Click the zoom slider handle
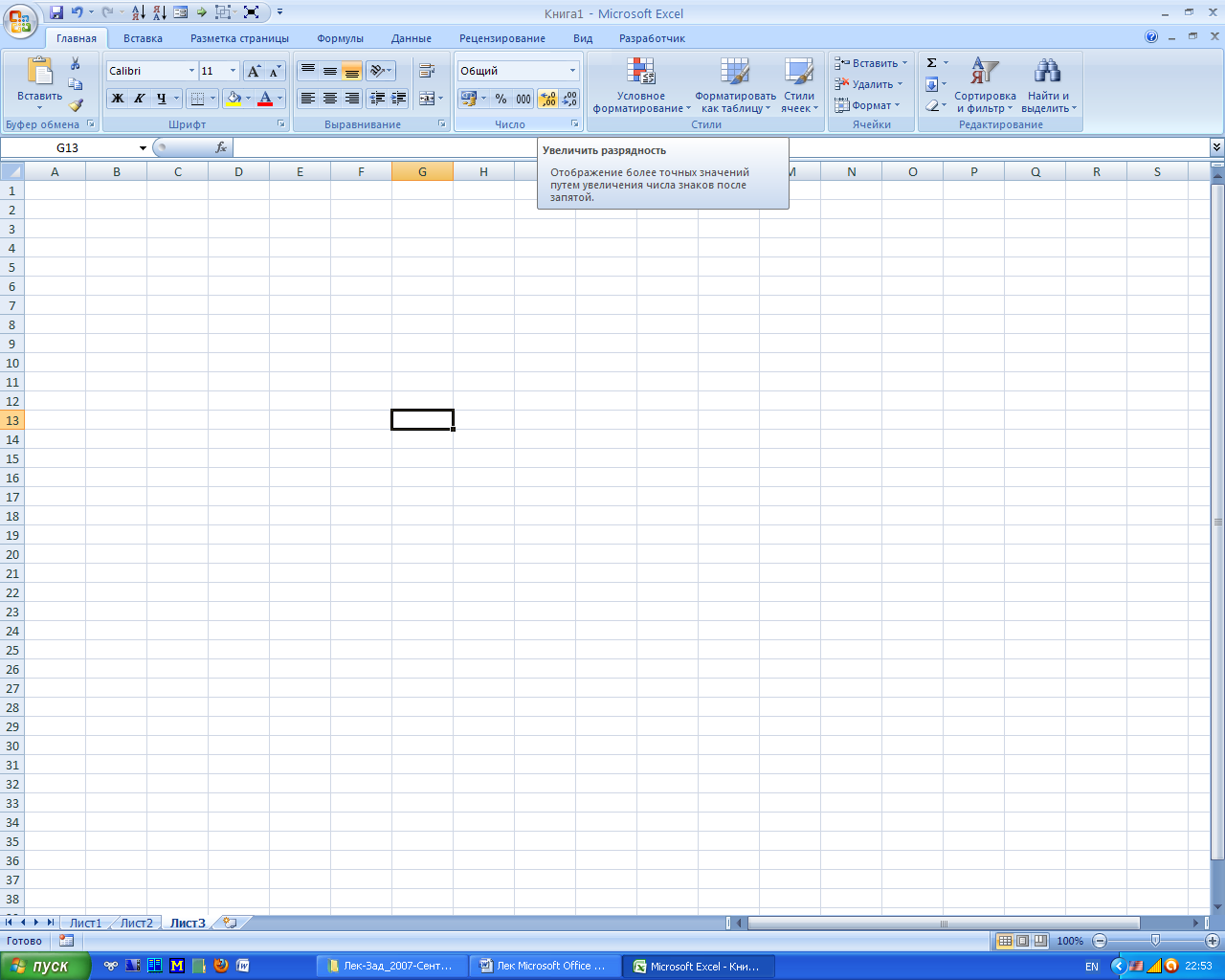This screenshot has height=980, width=1225. [1155, 941]
